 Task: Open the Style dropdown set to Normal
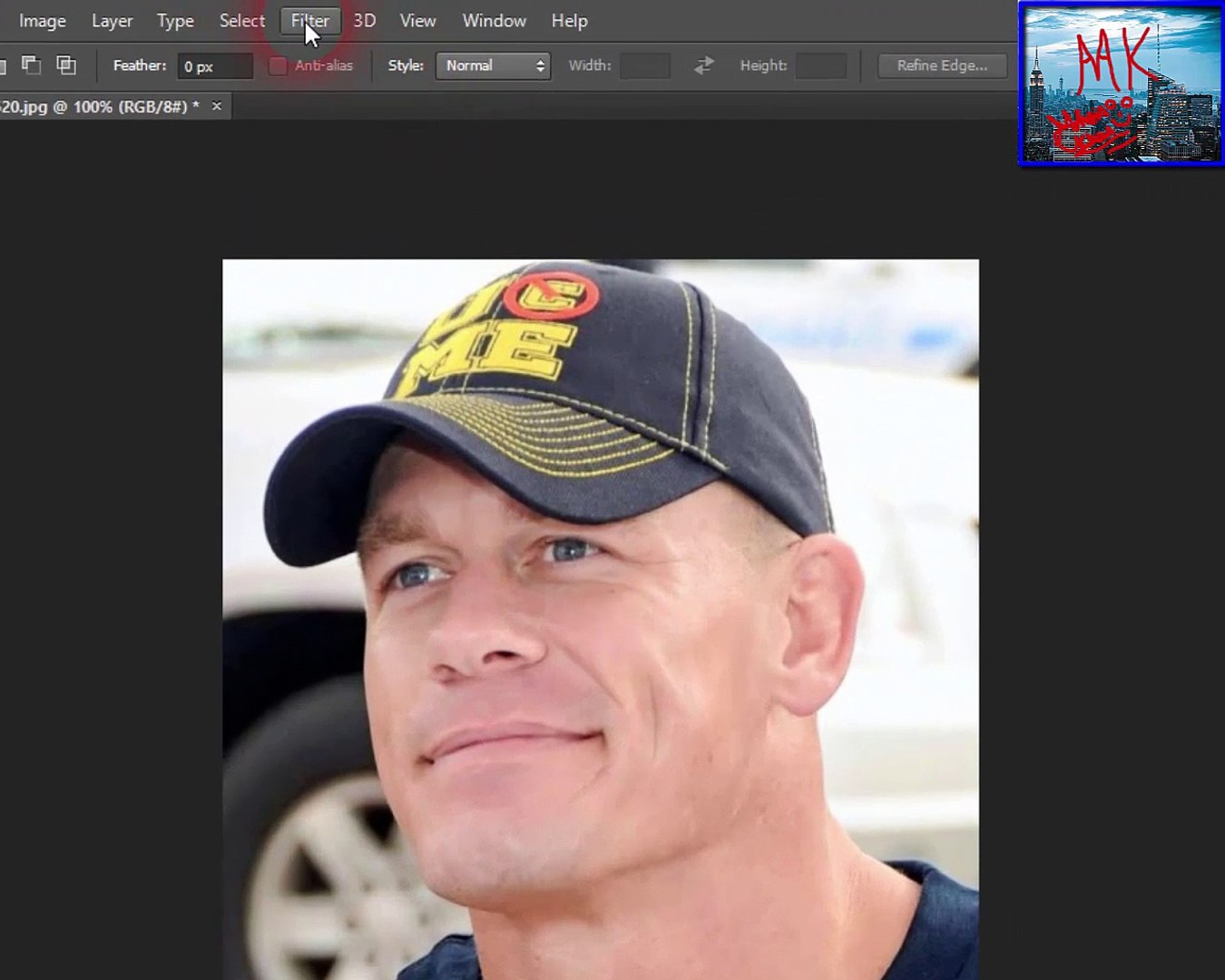point(493,65)
